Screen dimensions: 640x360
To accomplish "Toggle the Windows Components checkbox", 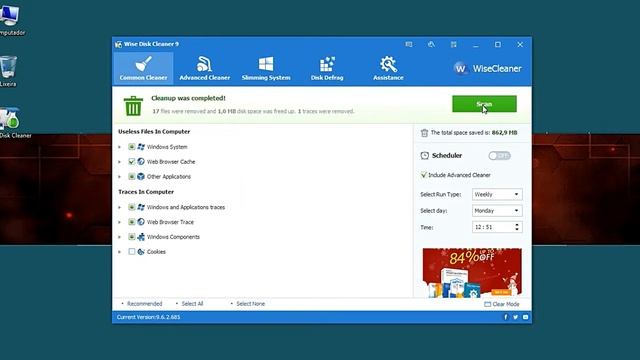I will [131, 237].
